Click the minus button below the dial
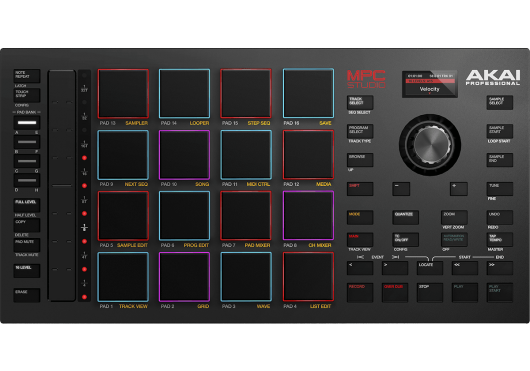Image resolution: width=530 pixels, height=371 pixels. tap(401, 189)
